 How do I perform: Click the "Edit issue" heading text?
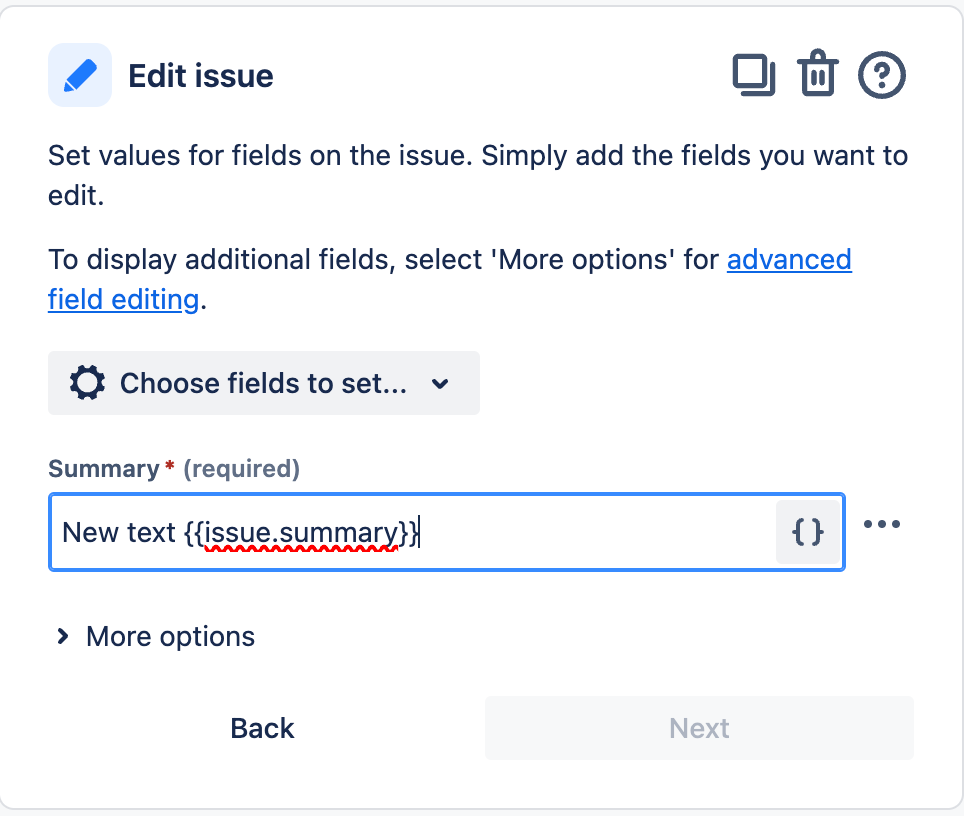tap(201, 76)
